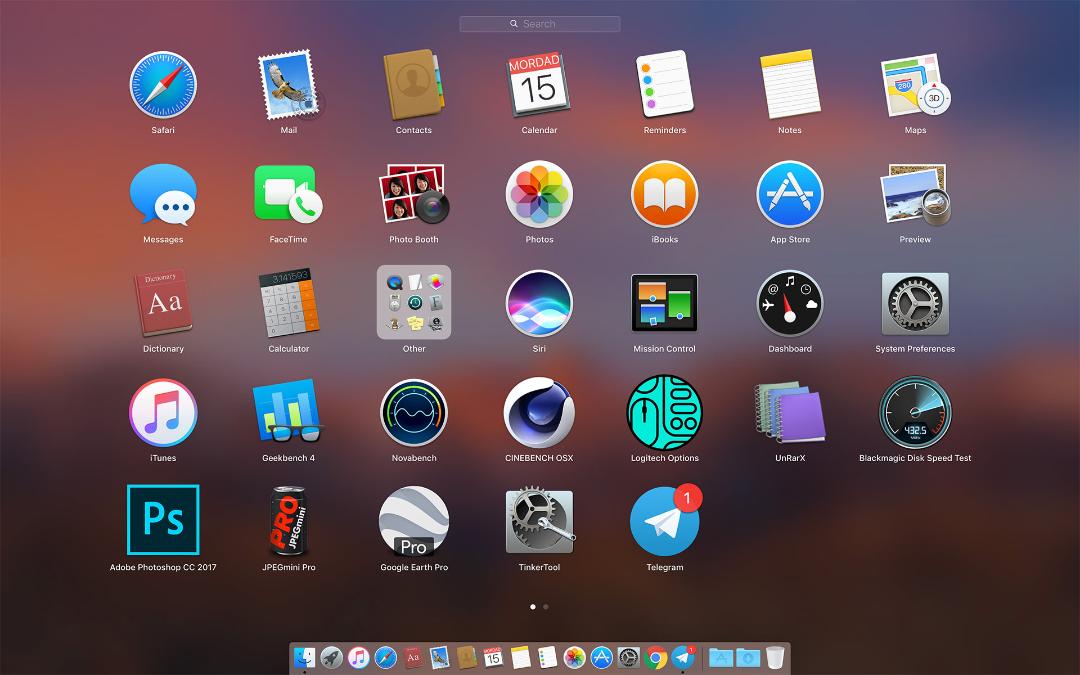Open Contacts in the Launchpad grid
1080x675 pixels.
tap(414, 85)
